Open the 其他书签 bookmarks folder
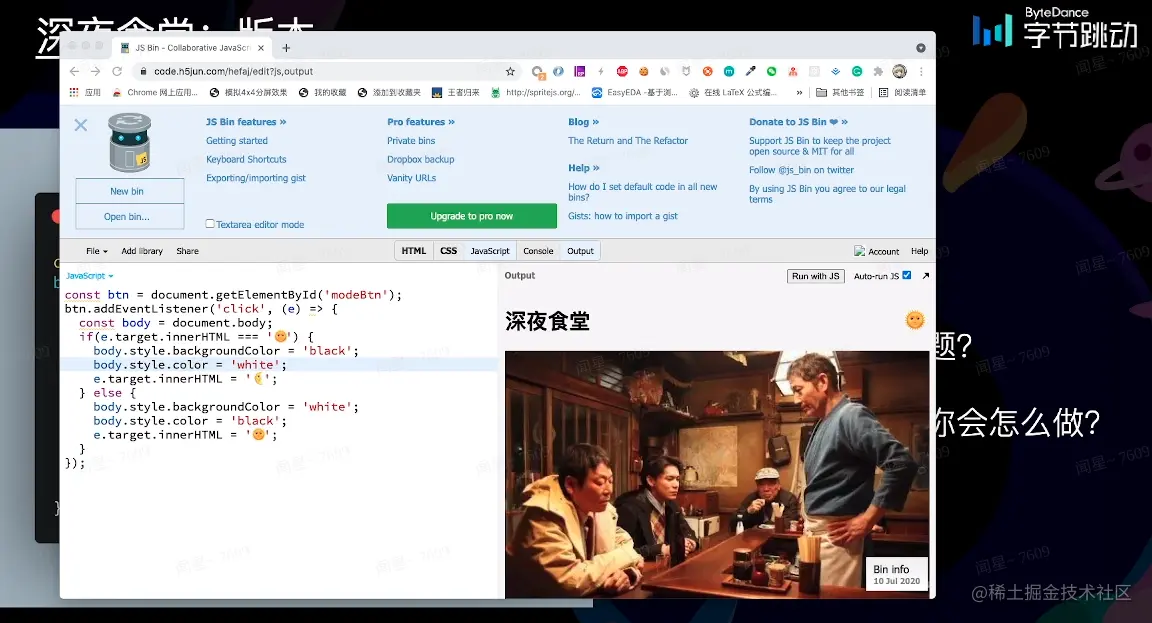 [840, 93]
